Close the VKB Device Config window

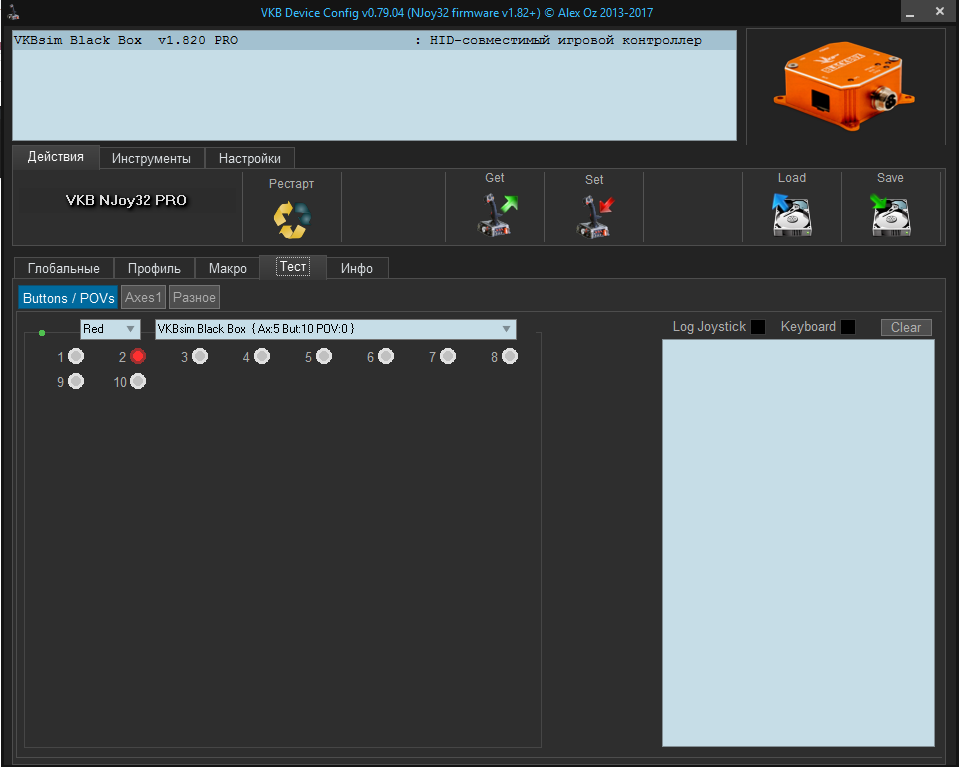coord(940,12)
